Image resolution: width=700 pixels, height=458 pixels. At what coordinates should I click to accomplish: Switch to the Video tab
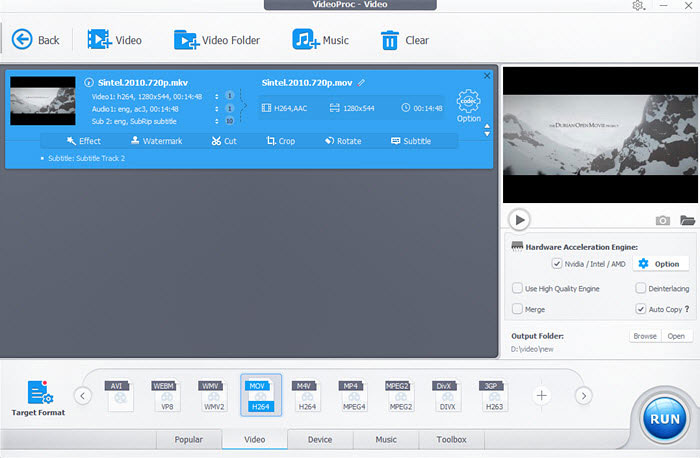tap(254, 440)
